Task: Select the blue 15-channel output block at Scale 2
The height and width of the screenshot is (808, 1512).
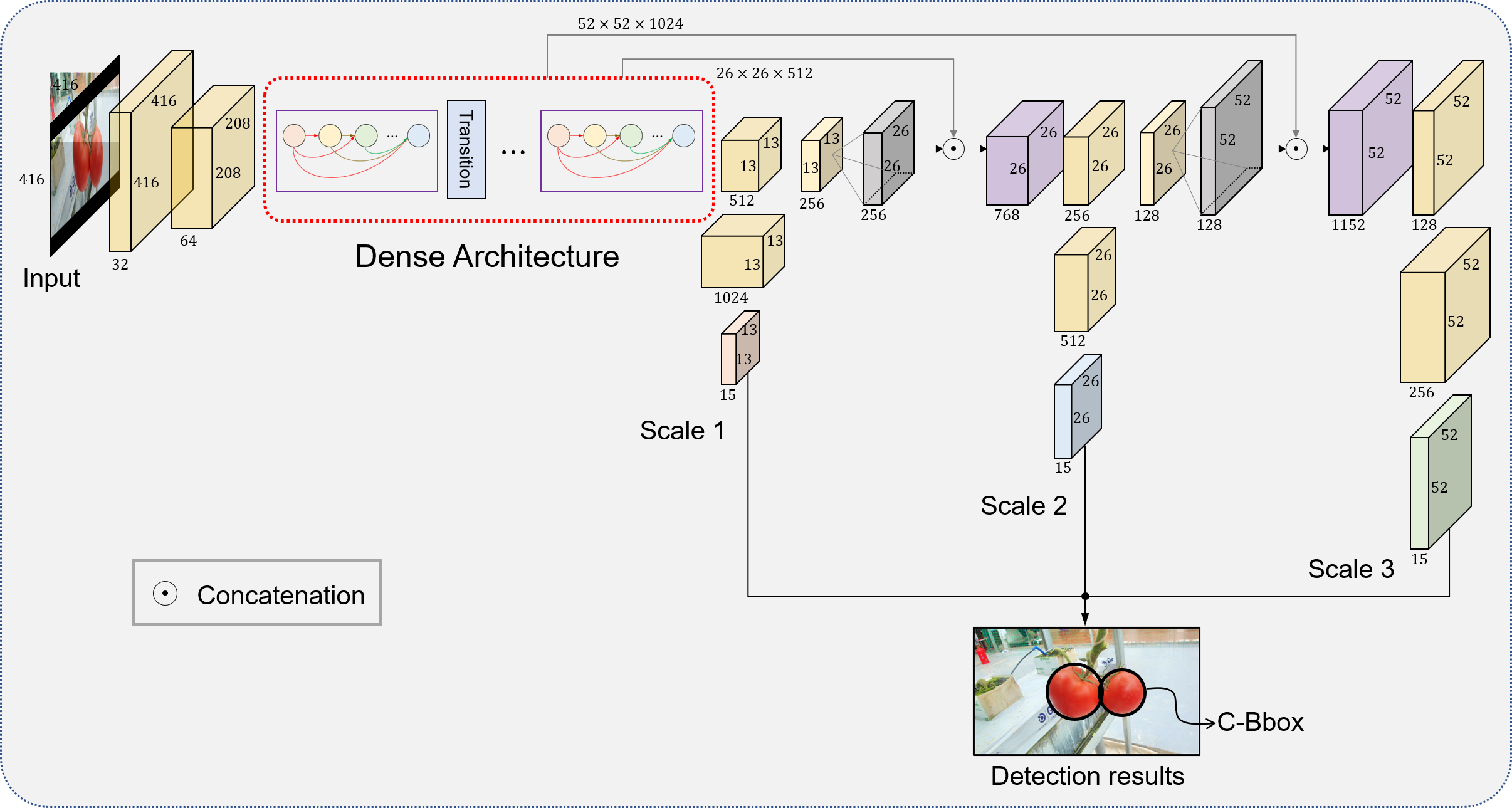Action: click(x=1078, y=406)
